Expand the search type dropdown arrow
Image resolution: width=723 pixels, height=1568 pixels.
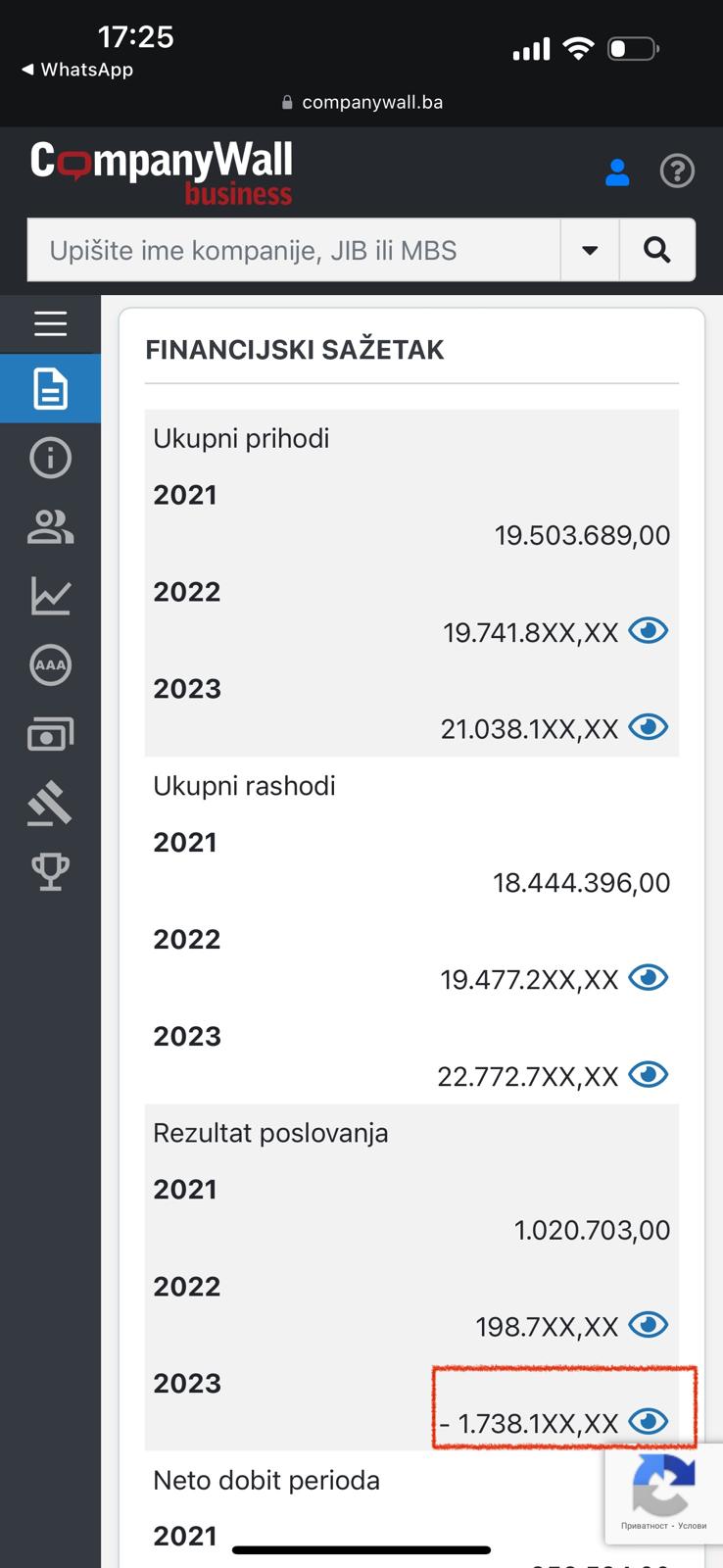pos(590,250)
